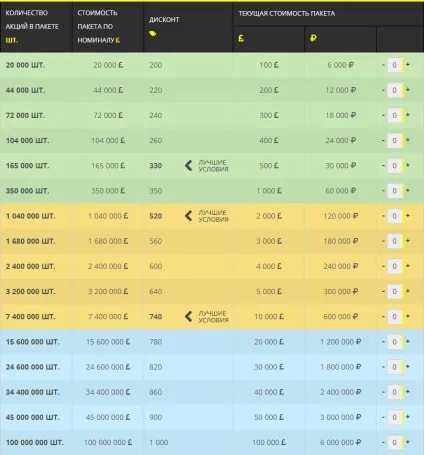Decrease quantity for 34 400 000 шт. package

[x=383, y=392]
